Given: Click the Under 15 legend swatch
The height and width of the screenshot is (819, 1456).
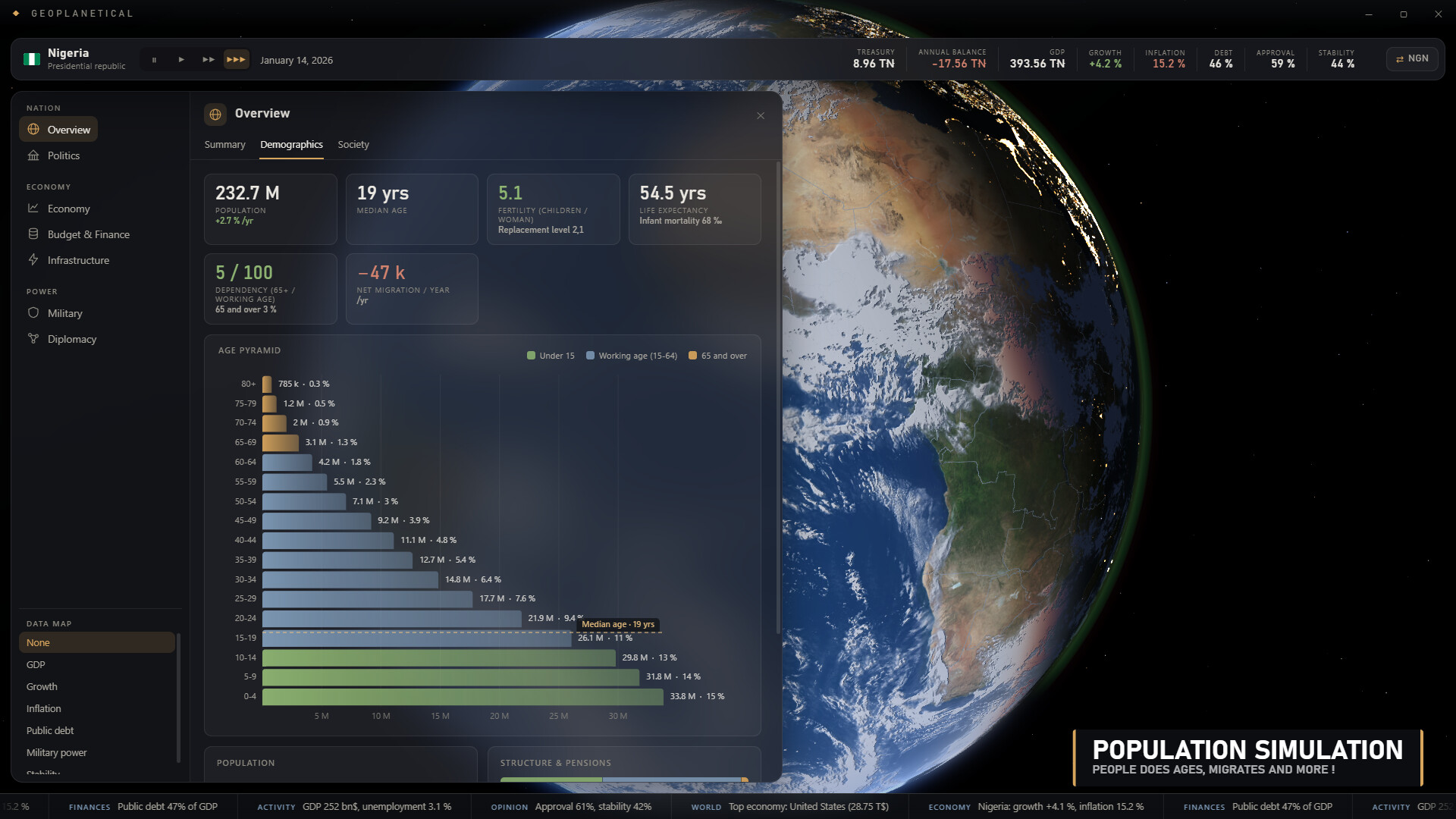Looking at the screenshot, I should [x=531, y=356].
